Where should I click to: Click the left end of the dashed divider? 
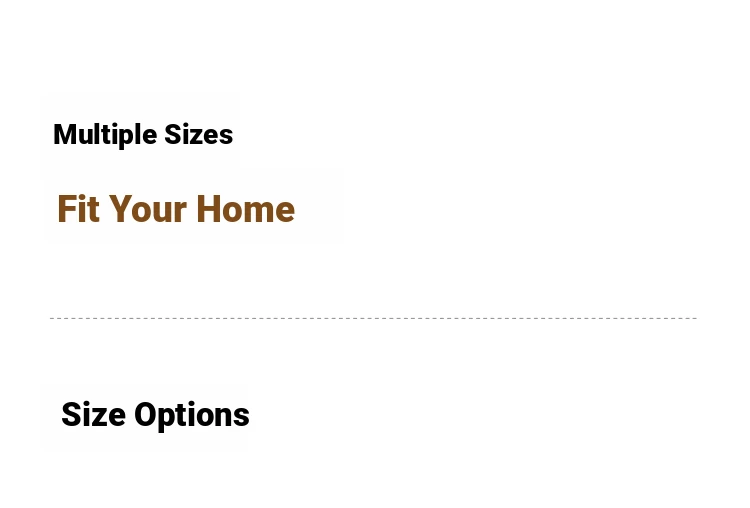52,318
